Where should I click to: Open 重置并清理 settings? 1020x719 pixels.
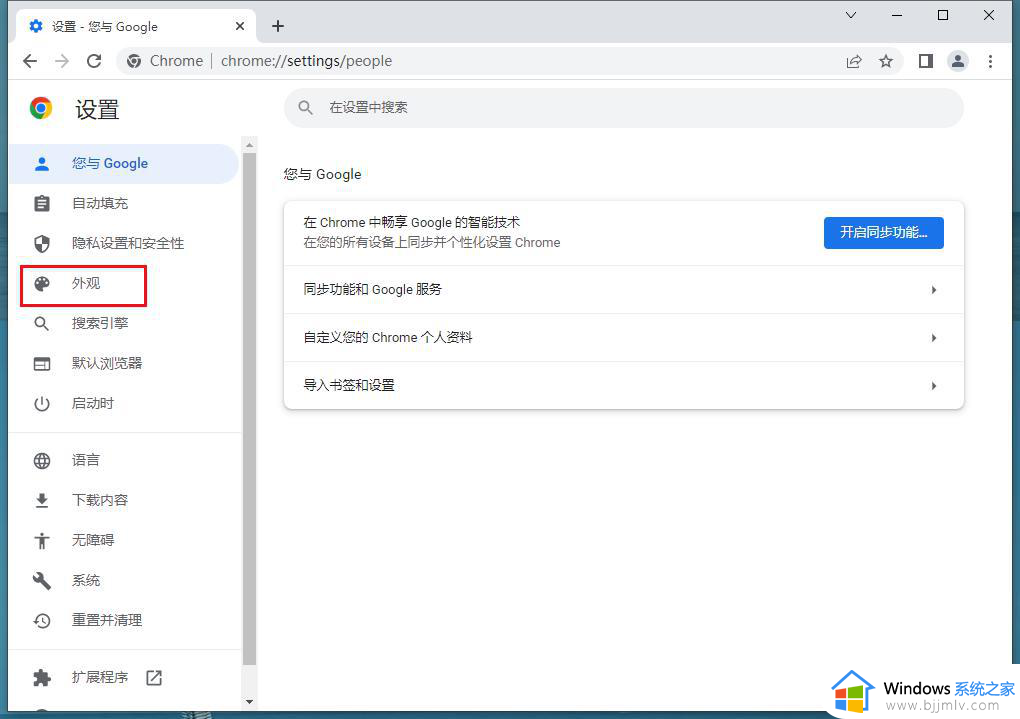coord(124,621)
